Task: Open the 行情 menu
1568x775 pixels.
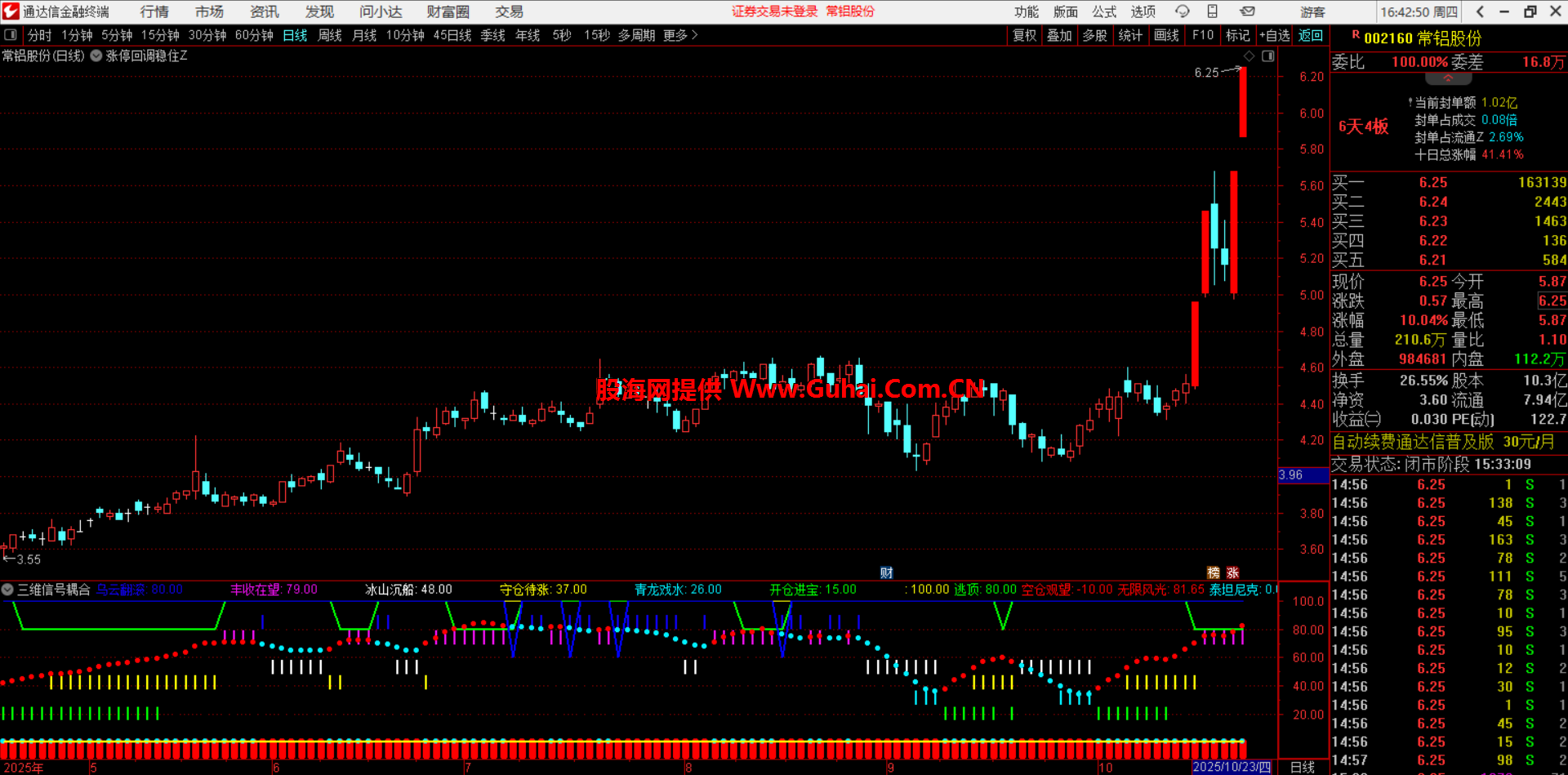Action: tap(154, 11)
